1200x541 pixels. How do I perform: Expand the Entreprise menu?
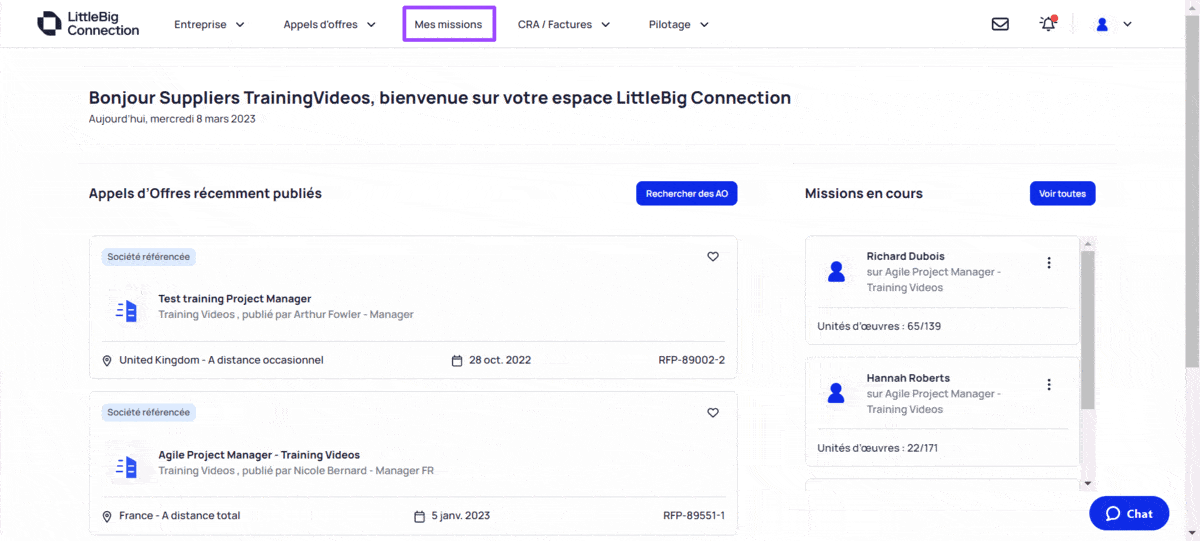pyautogui.click(x=209, y=24)
